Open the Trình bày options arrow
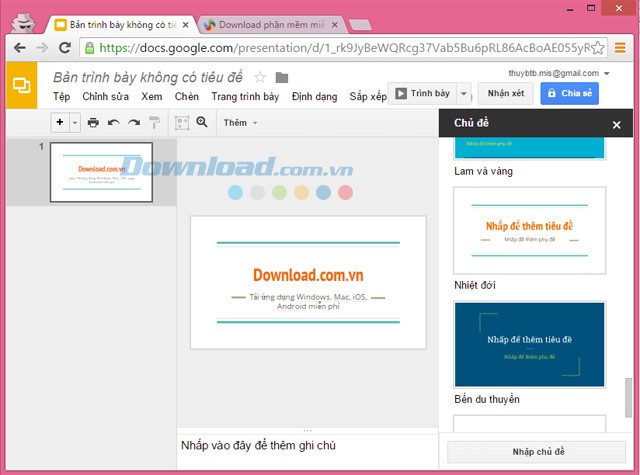The width and height of the screenshot is (640, 475). pos(464,93)
